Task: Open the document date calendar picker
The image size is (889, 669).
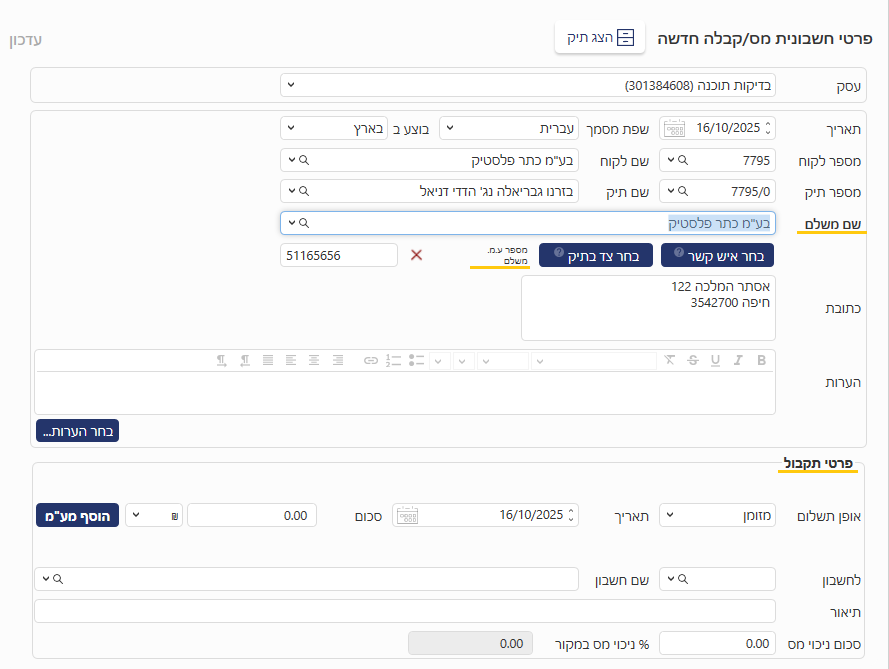Action: [x=675, y=128]
